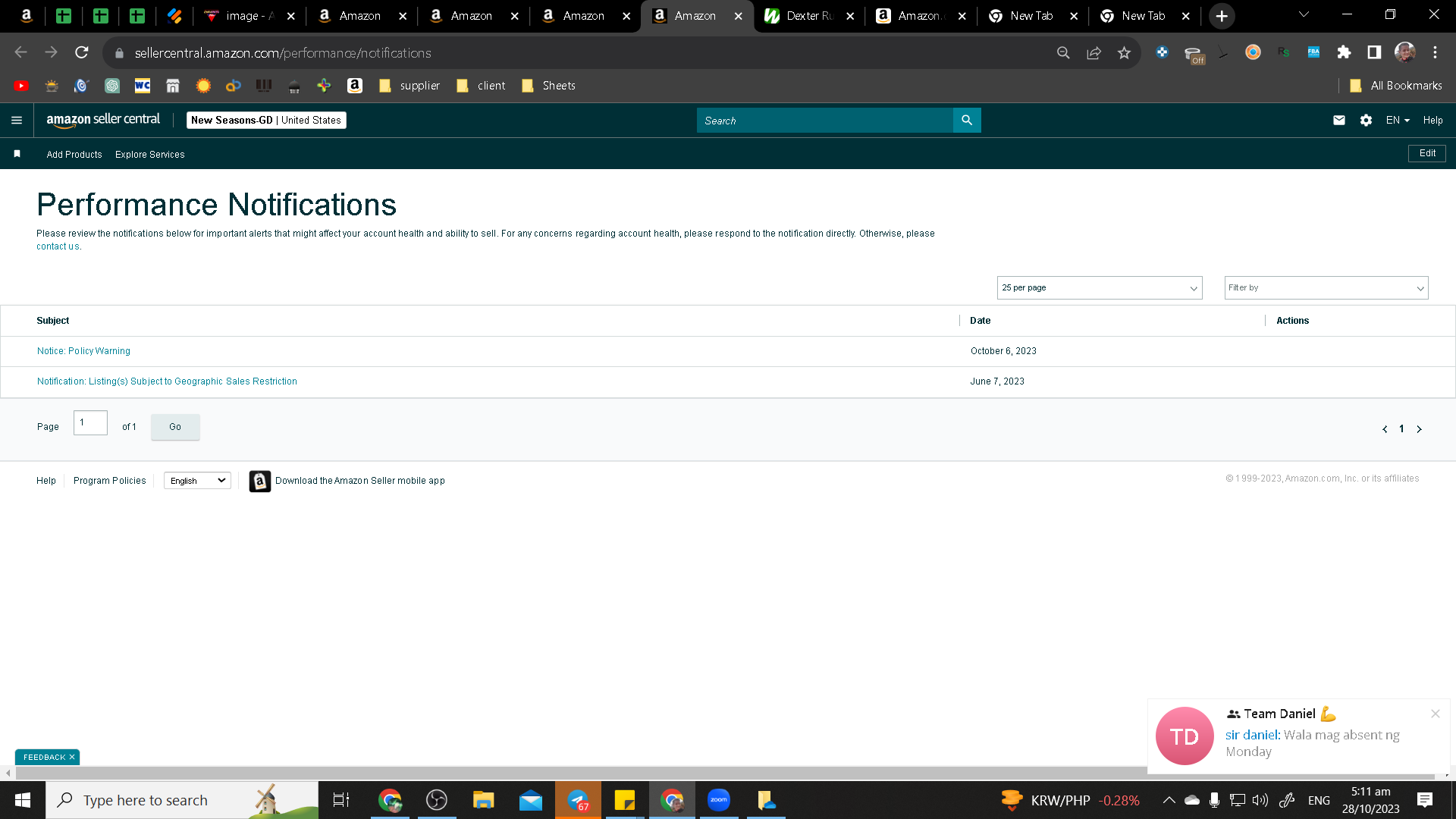1456x819 pixels.
Task: Open File Explorer from the taskbar
Action: tap(483, 800)
